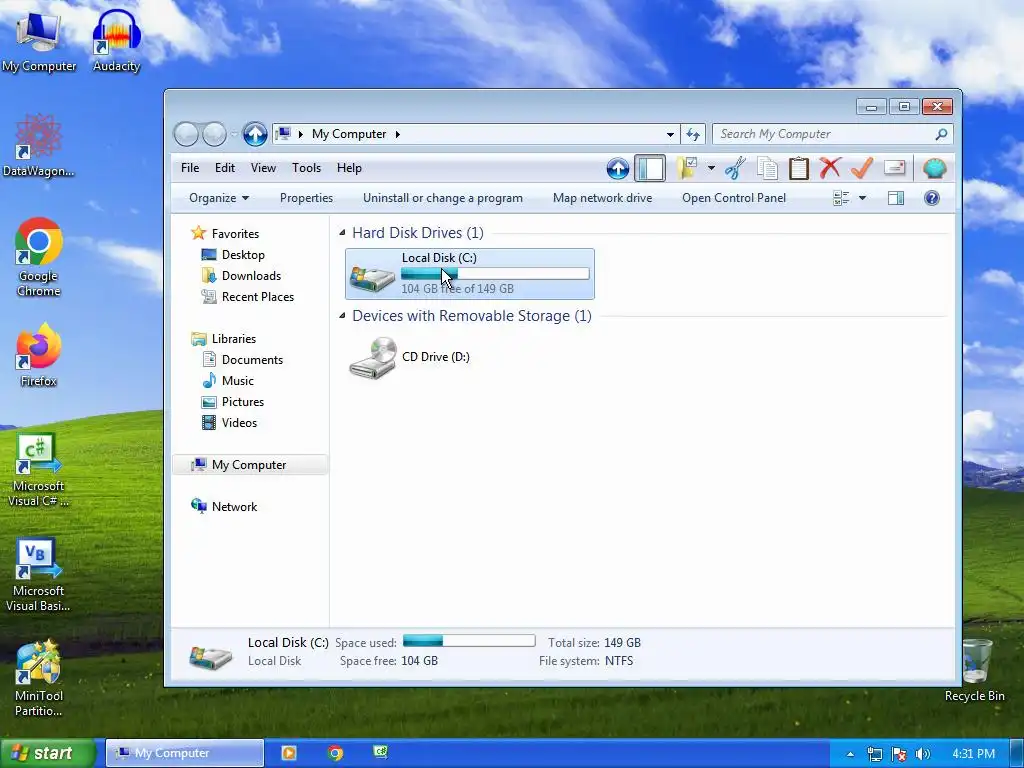1024x768 pixels.
Task: Click the shell icon in the toolbar
Action: click(x=935, y=168)
